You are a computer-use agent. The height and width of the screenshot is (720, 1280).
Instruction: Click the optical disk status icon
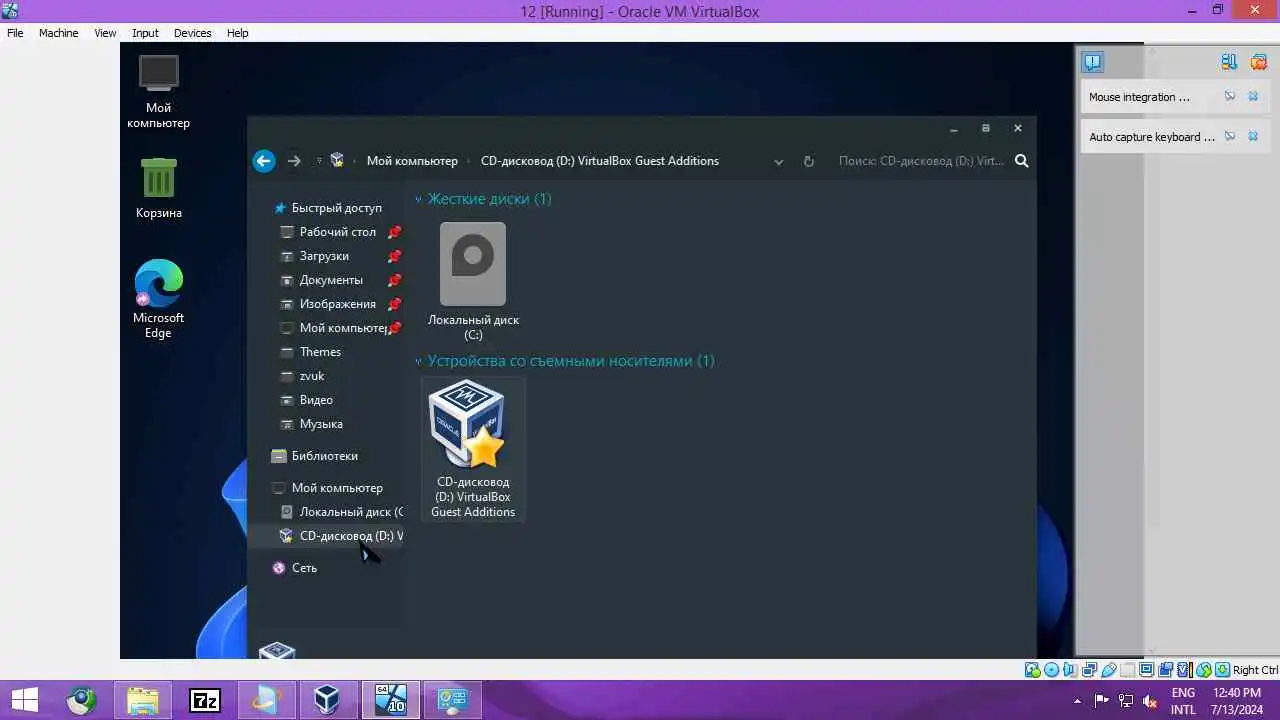coord(1051,670)
